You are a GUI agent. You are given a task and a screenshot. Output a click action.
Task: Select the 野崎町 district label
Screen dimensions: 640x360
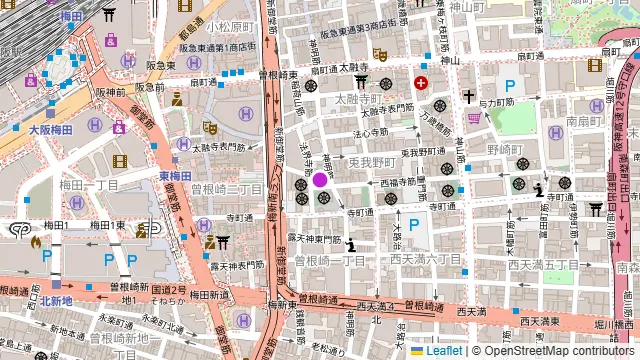tap(504, 150)
